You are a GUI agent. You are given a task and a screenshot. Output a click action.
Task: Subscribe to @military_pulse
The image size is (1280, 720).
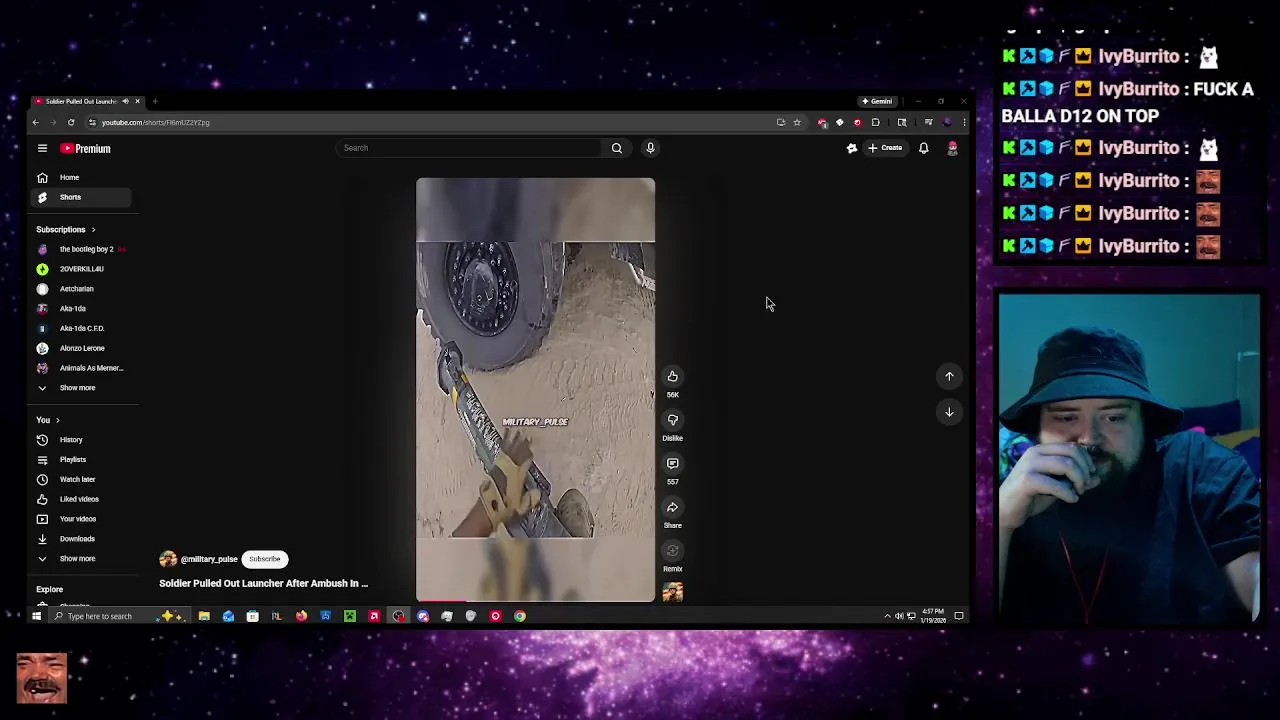point(265,559)
